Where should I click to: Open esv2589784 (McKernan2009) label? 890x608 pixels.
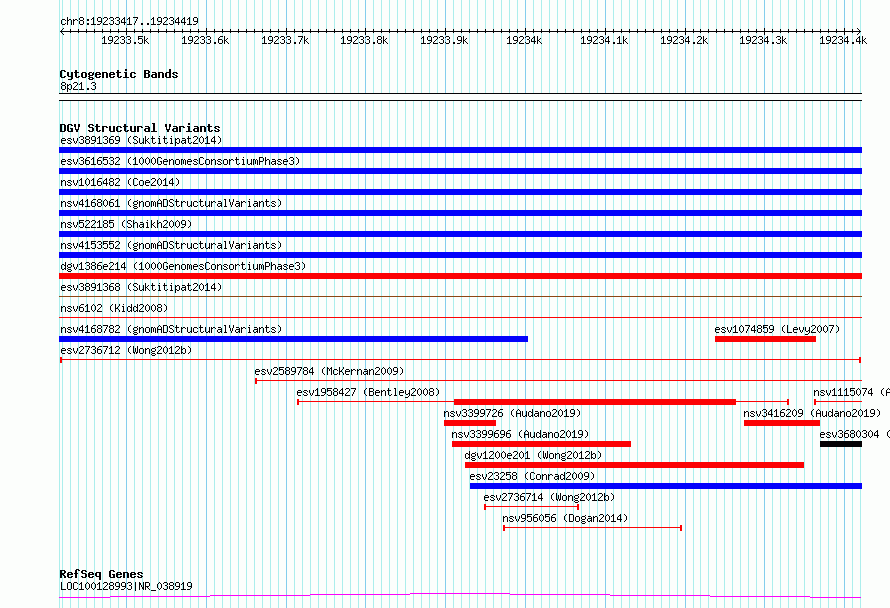click(x=329, y=371)
